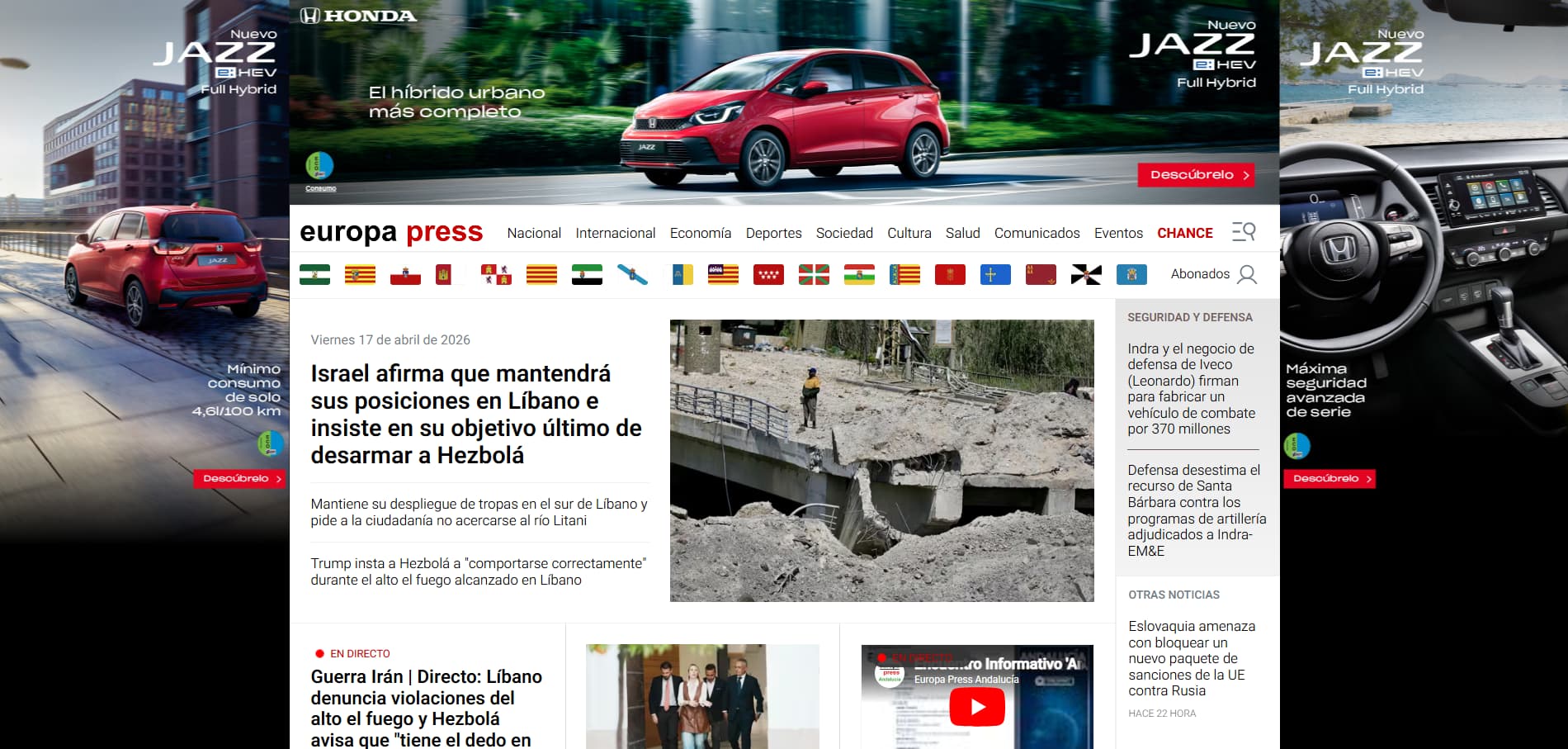Read Indra and Iveco combat vehicle article
1568x749 pixels.
(x=1192, y=389)
